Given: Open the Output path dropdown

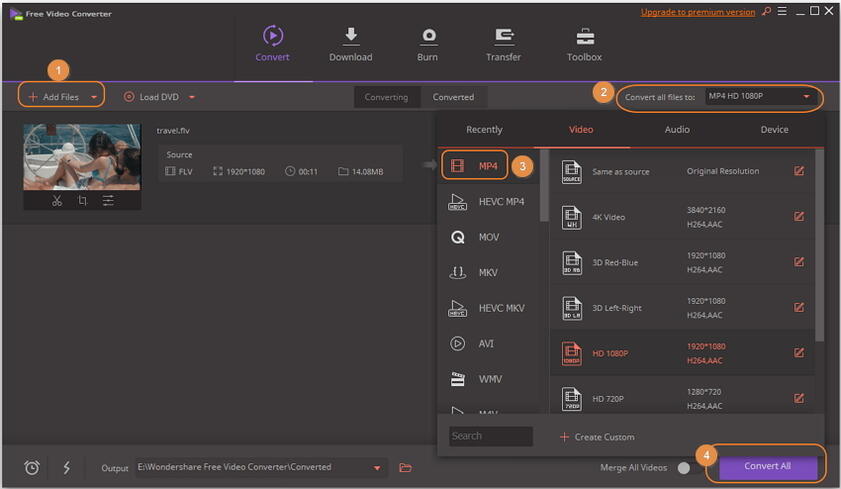Looking at the screenshot, I should pos(377,468).
